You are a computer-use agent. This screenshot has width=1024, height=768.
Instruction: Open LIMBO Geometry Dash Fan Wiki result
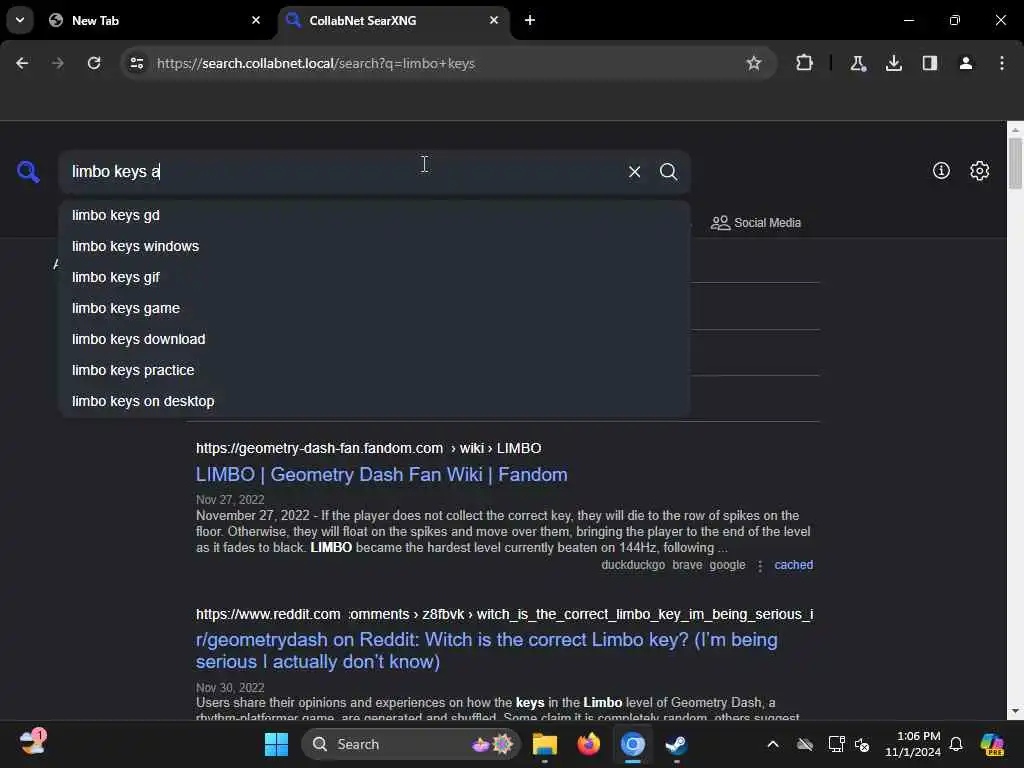[381, 475]
